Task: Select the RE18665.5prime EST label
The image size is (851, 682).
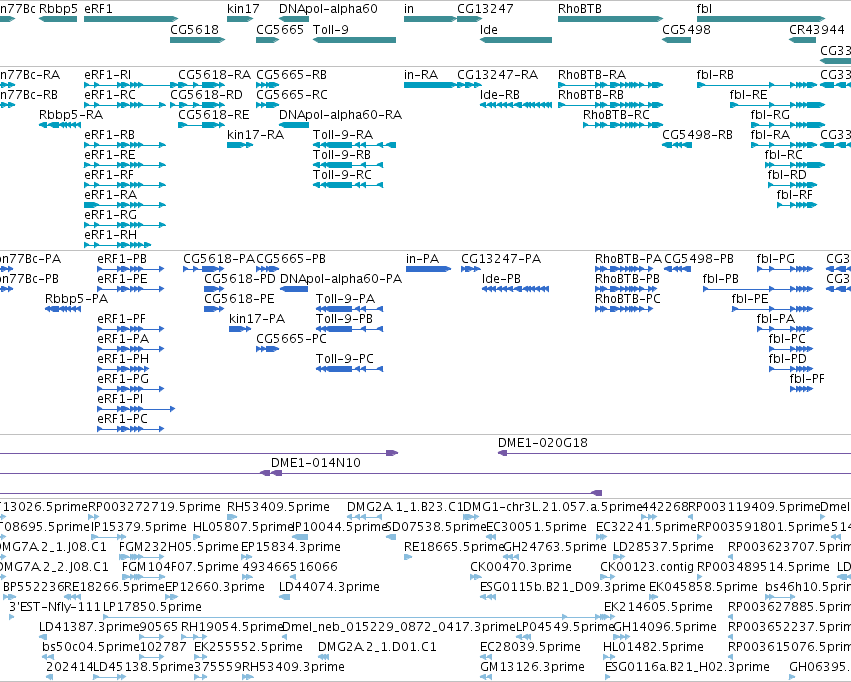Action: (454, 547)
